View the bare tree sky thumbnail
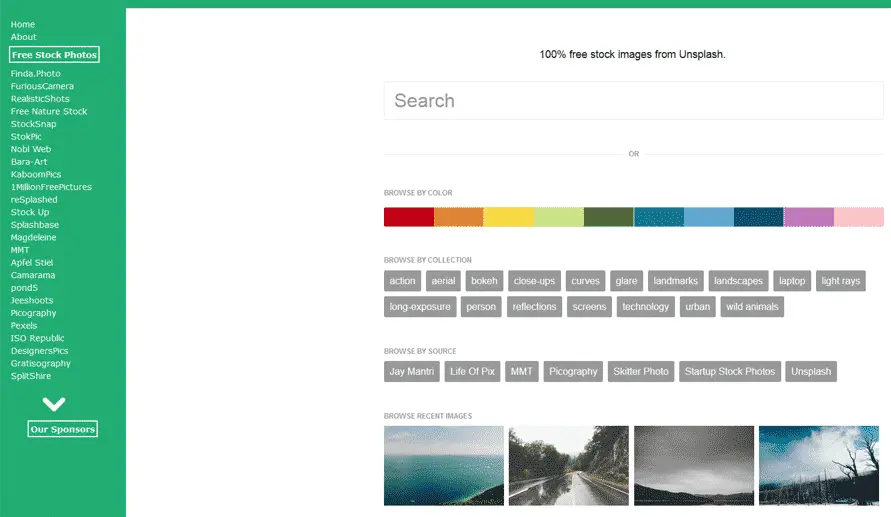 pyautogui.click(x=819, y=466)
